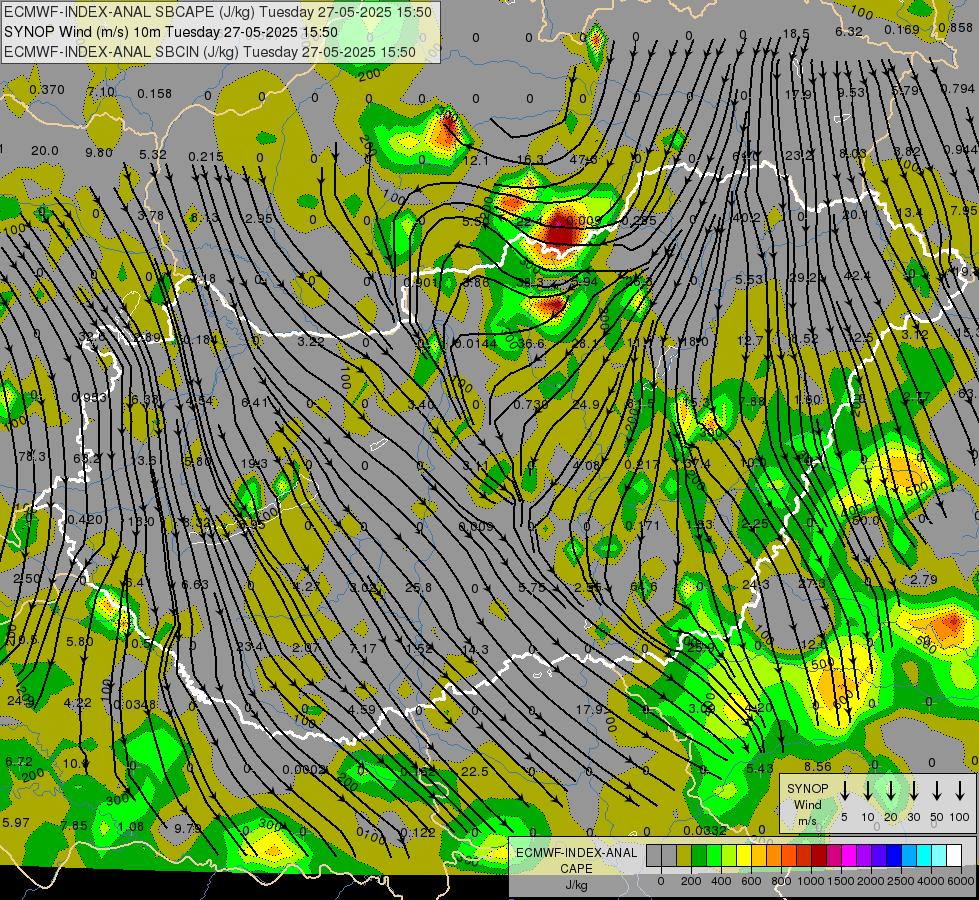This screenshot has width=979, height=900.
Task: Click the 600 tick label in CAPE legend
Action: coord(751,881)
